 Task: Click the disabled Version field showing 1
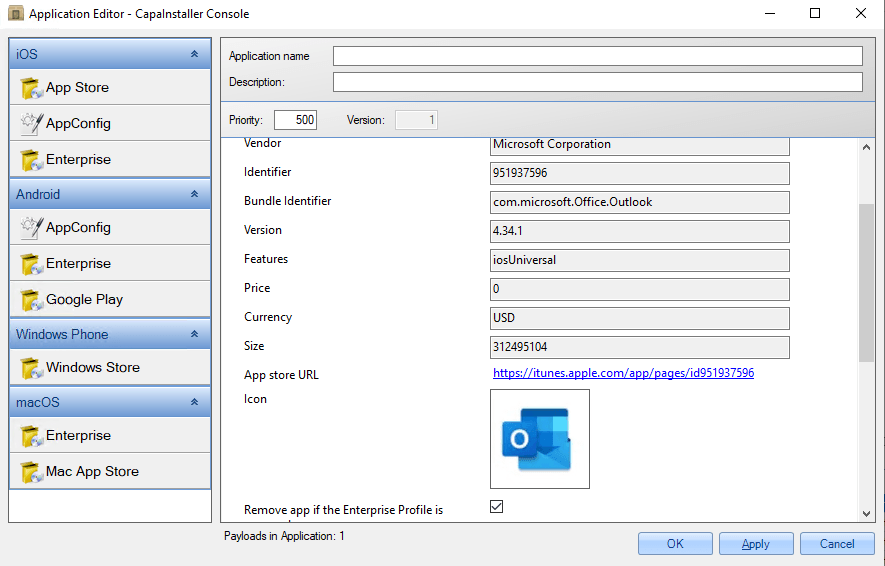click(416, 120)
